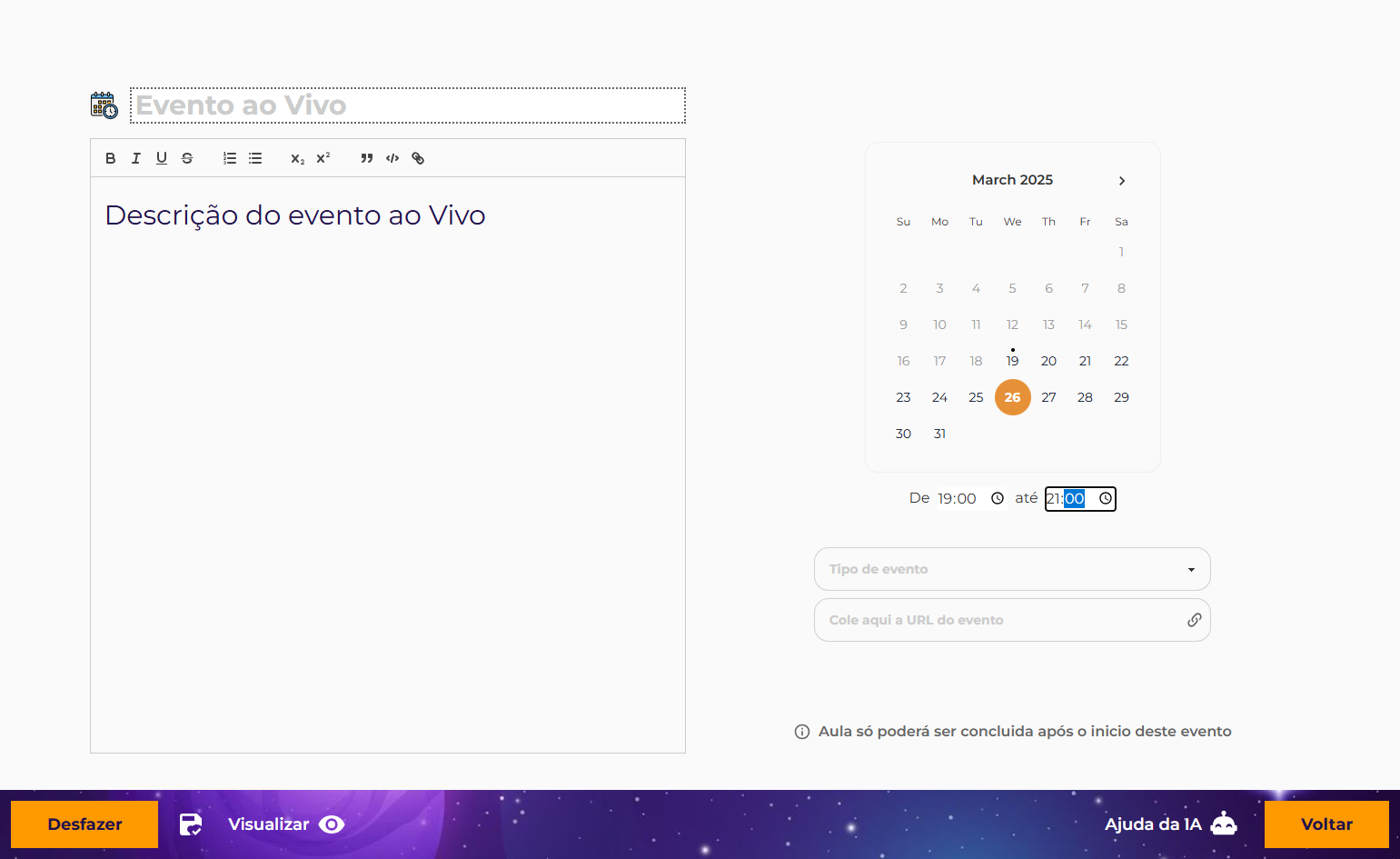Click Visualizar to preview
Screen dimensions: 1400x859
point(286,824)
